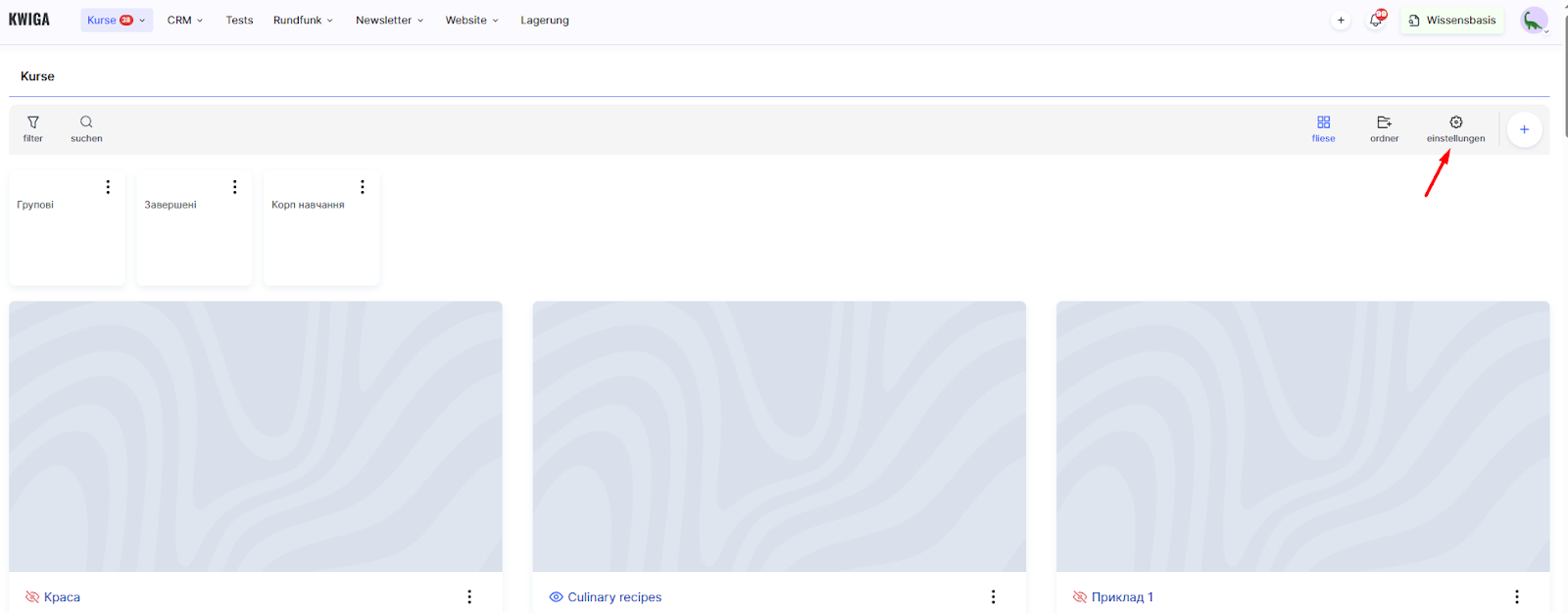Click the Краса course thumbnail
This screenshot has width=1568, height=613.
256,436
